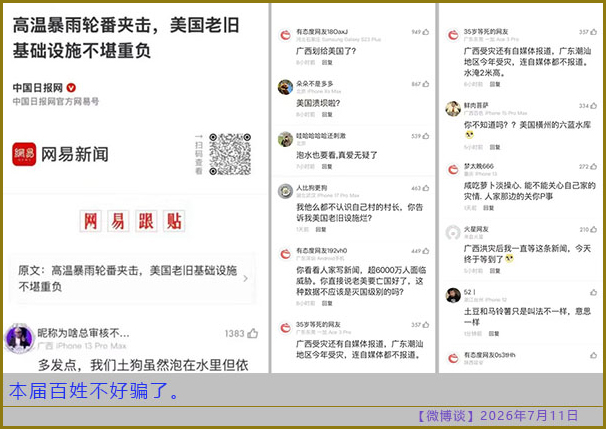Open 中国日报网 publisher profile

click(37, 88)
